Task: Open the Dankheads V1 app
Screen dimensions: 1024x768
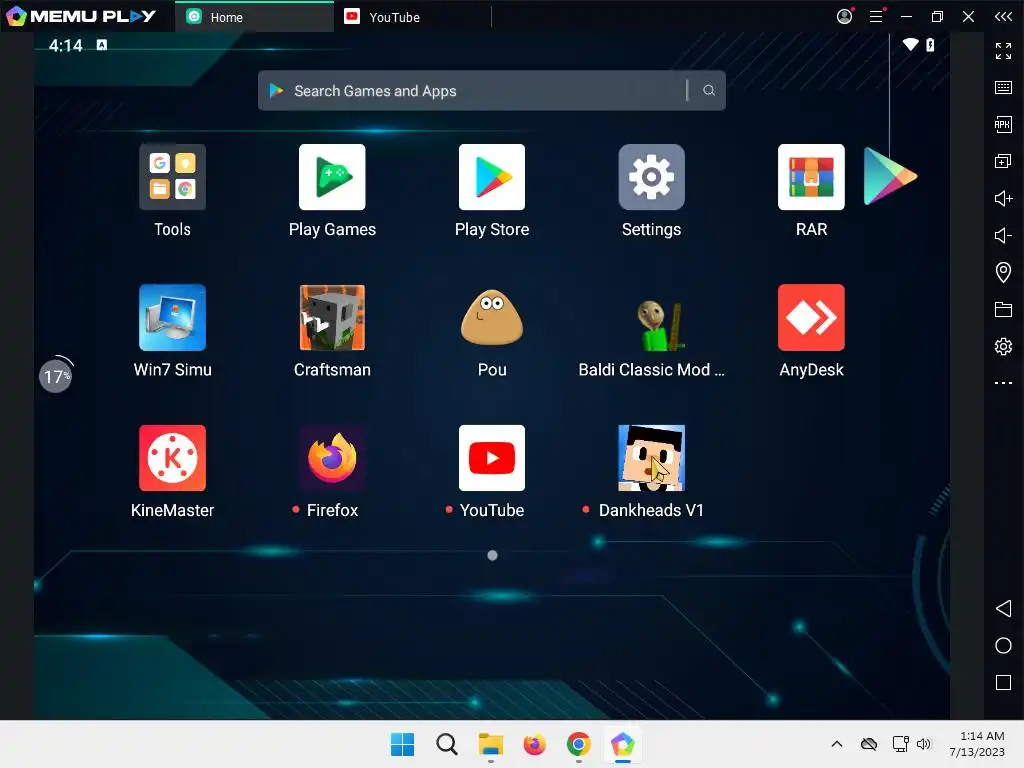Action: [651, 458]
